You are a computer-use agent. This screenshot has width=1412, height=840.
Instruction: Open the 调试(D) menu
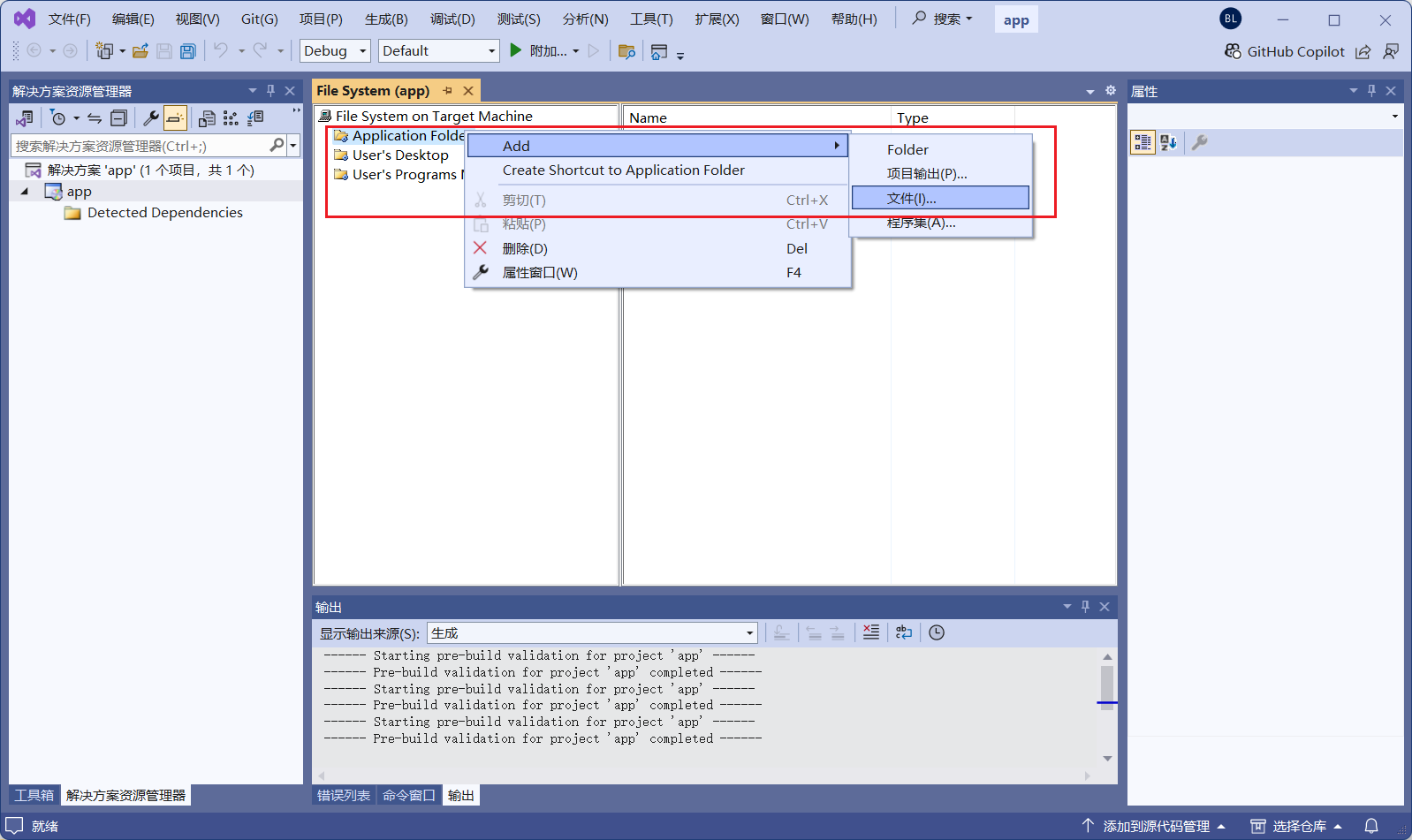[452, 19]
